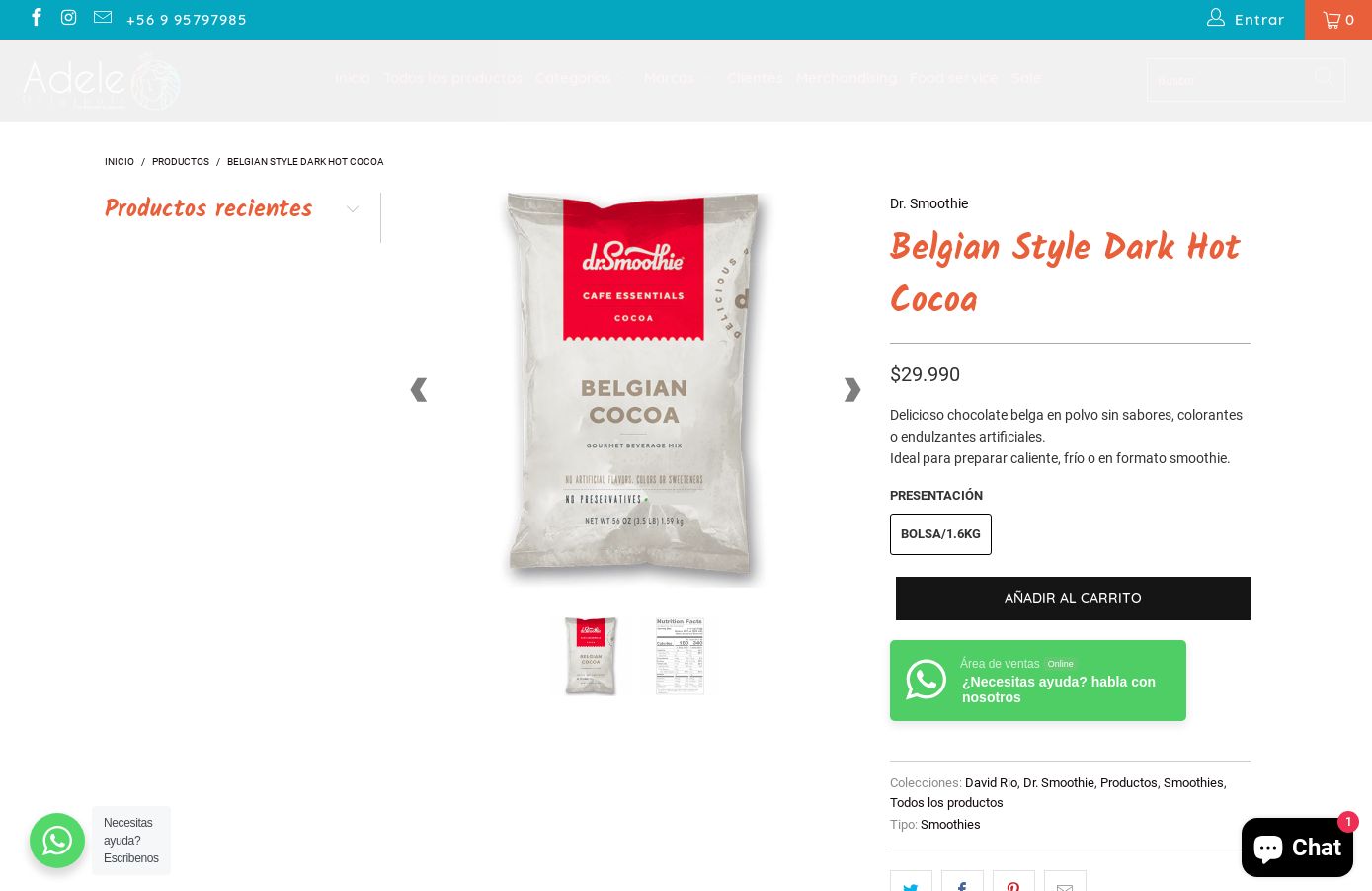Select the Nutrition Facts thumbnail

click(x=680, y=656)
